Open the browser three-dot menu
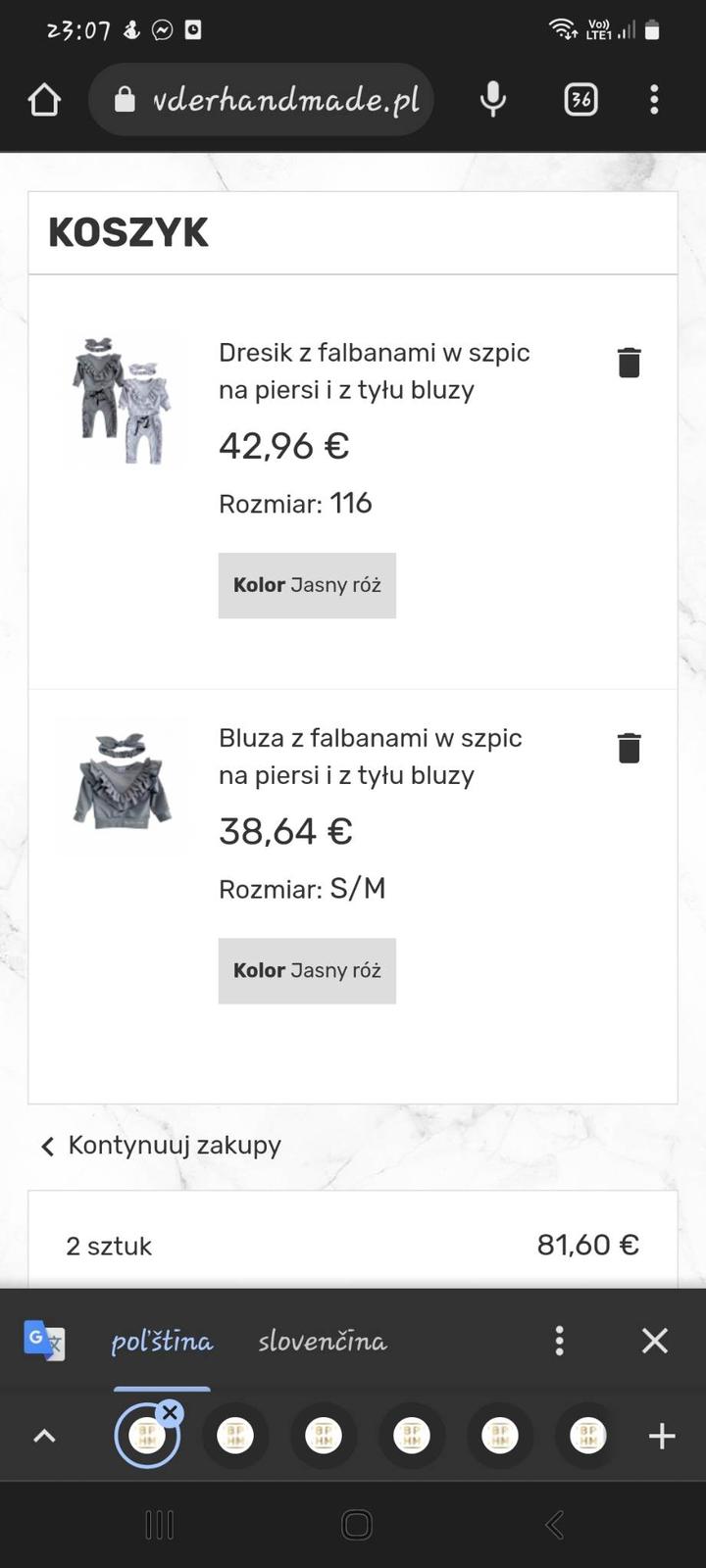 click(654, 99)
